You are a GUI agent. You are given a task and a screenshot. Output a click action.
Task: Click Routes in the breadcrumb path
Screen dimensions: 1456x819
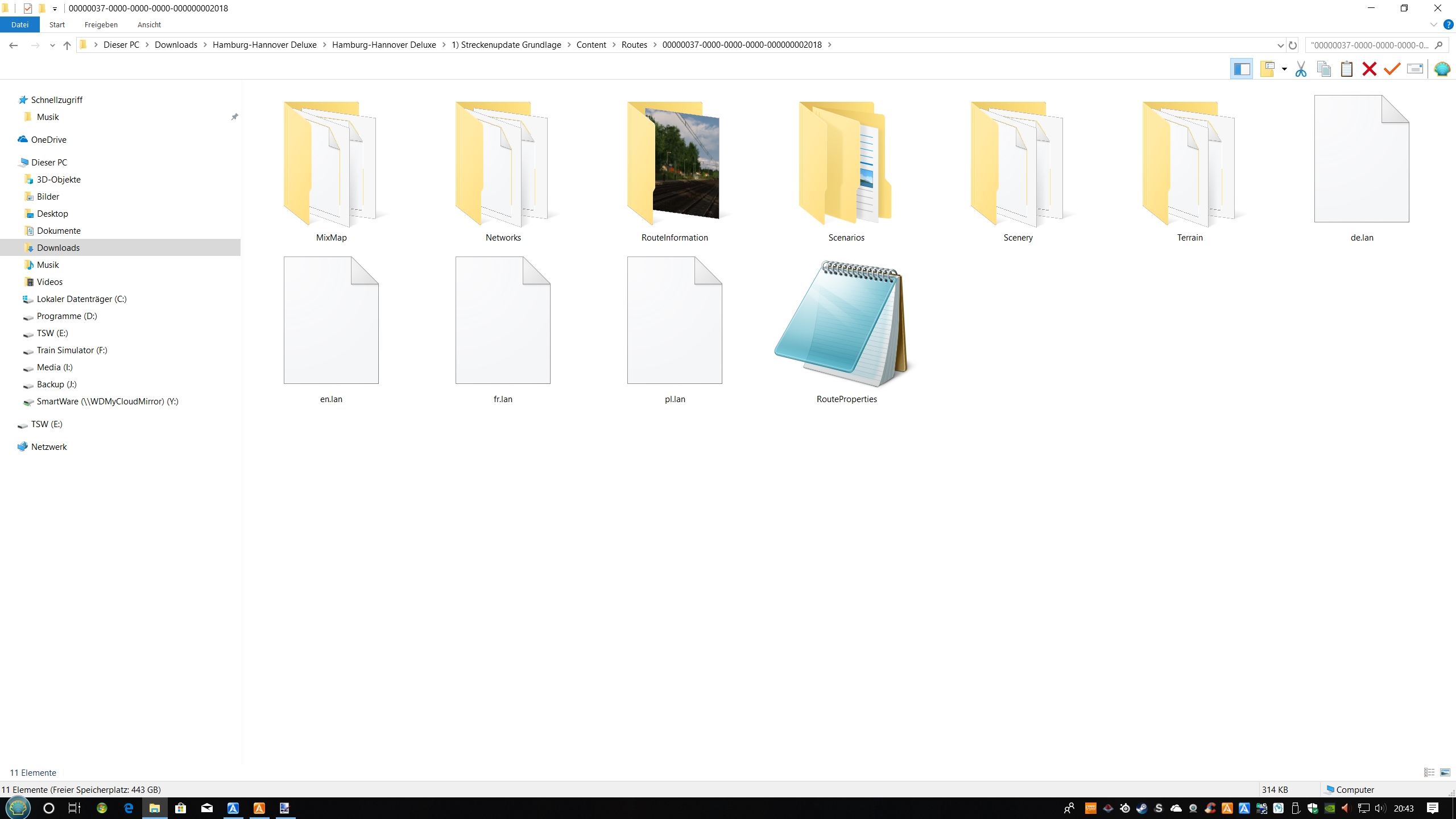tap(634, 45)
